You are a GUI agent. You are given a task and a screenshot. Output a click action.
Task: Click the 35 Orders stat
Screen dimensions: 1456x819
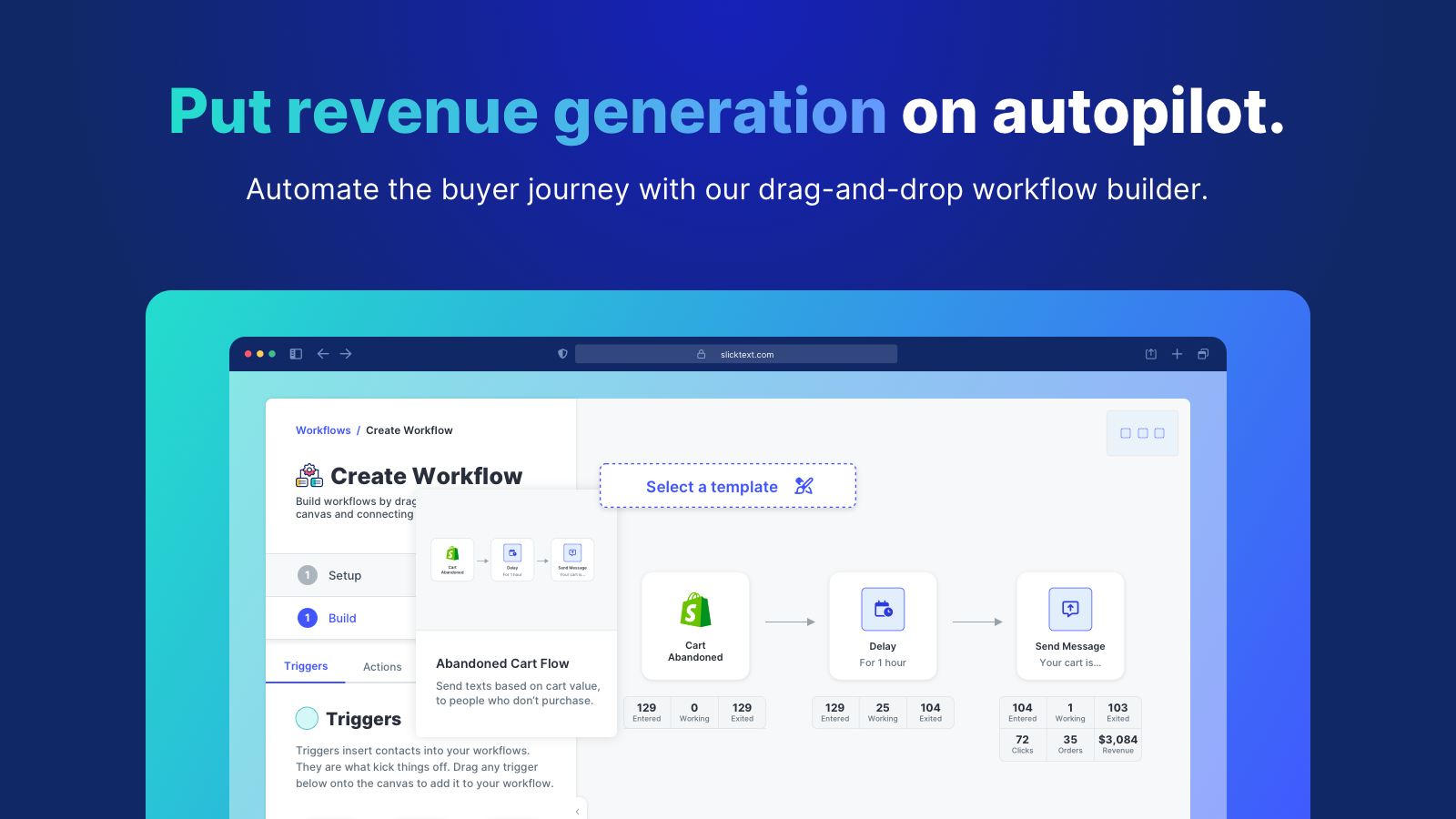coord(1070,744)
